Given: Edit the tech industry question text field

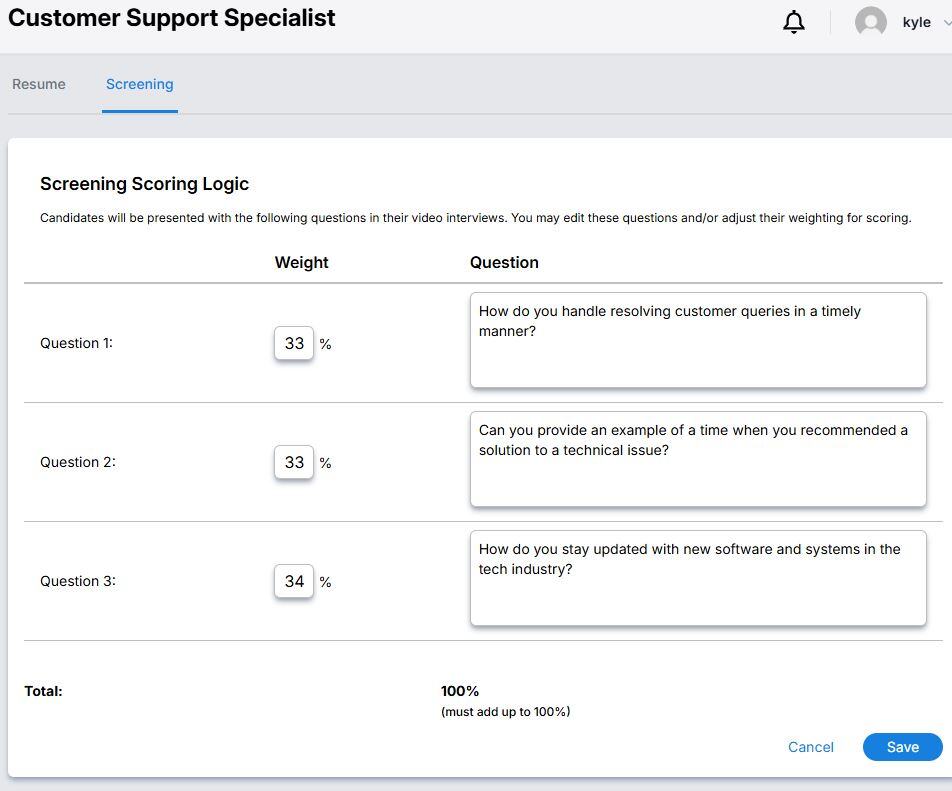Looking at the screenshot, I should (x=698, y=578).
